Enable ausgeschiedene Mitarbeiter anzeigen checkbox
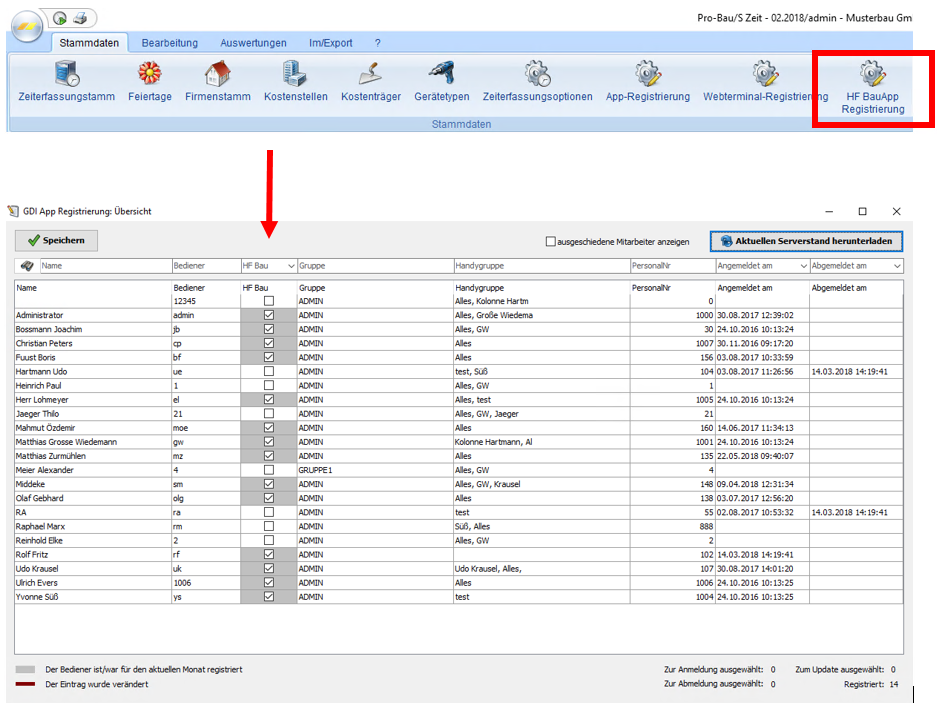940x703 pixels. click(551, 241)
